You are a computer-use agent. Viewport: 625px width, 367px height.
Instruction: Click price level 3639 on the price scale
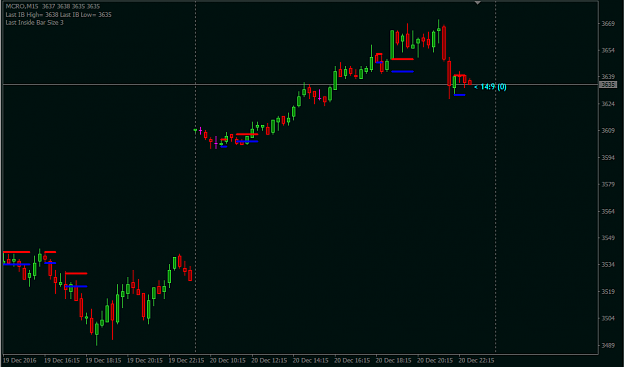[608, 77]
